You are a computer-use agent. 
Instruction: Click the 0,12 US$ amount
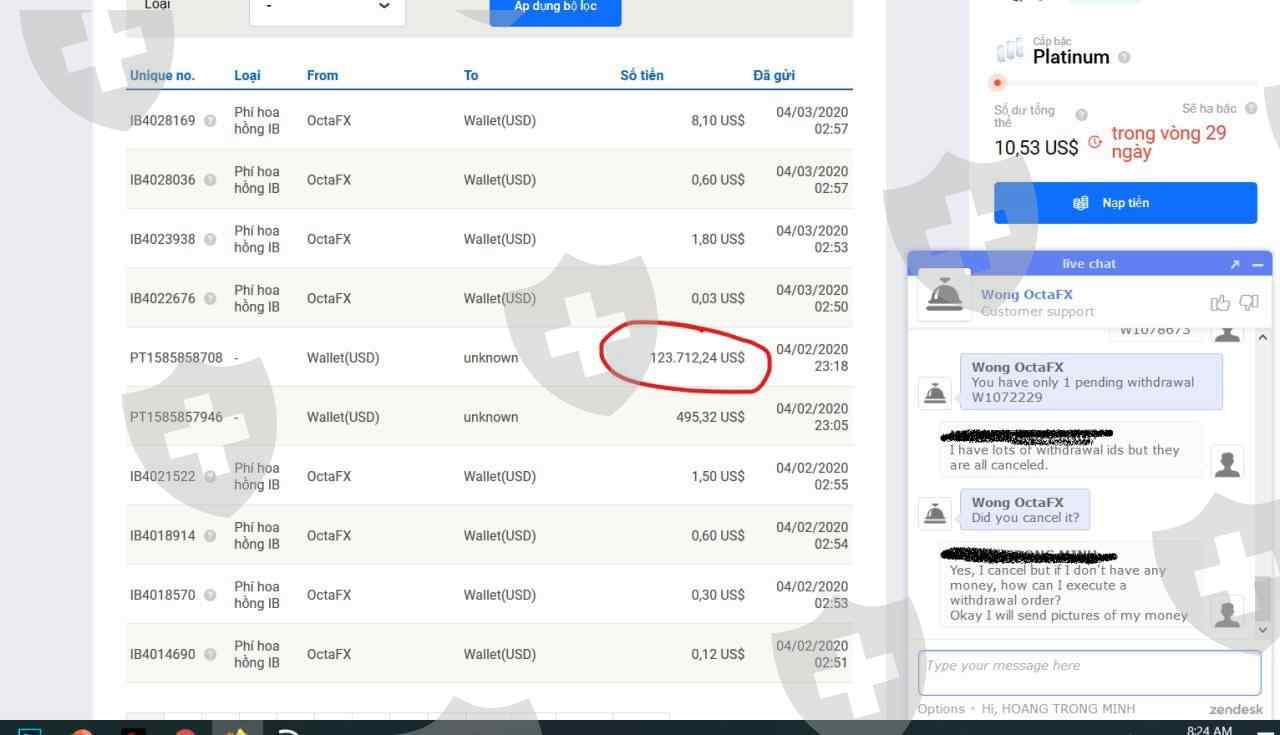pyautogui.click(x=718, y=655)
